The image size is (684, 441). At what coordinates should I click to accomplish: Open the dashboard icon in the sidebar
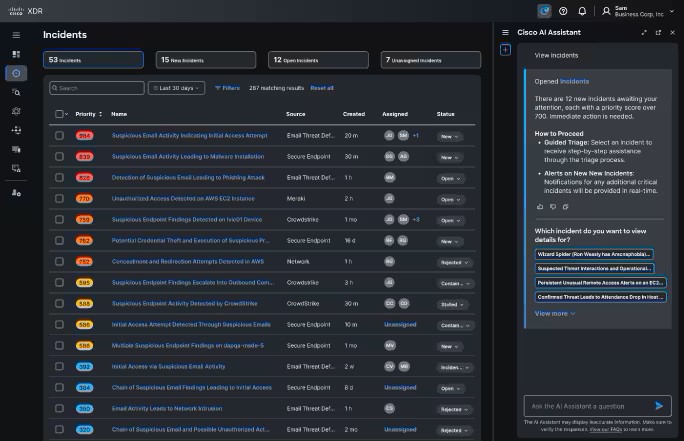(16, 54)
